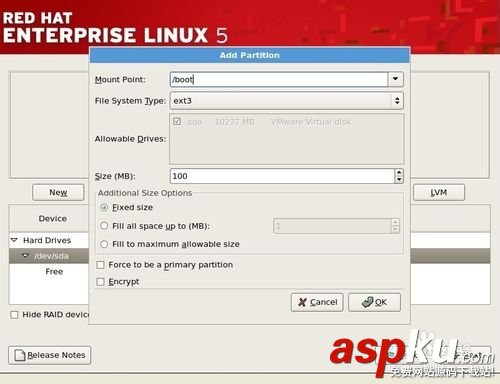Screen dimensions: 500x384
Task: Open the File System Type combo box
Action: [287, 101]
